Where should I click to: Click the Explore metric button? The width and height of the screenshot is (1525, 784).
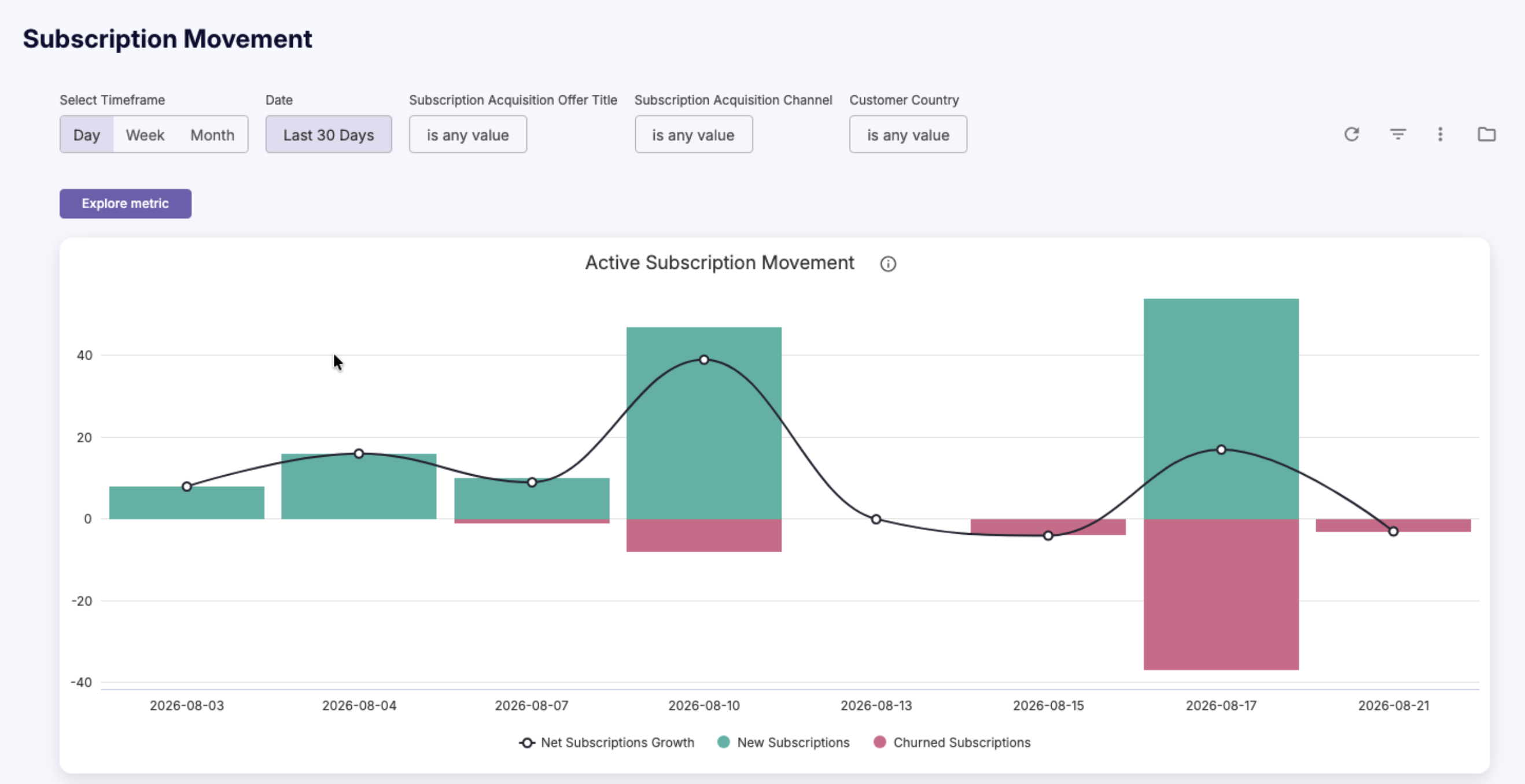pyautogui.click(x=126, y=204)
